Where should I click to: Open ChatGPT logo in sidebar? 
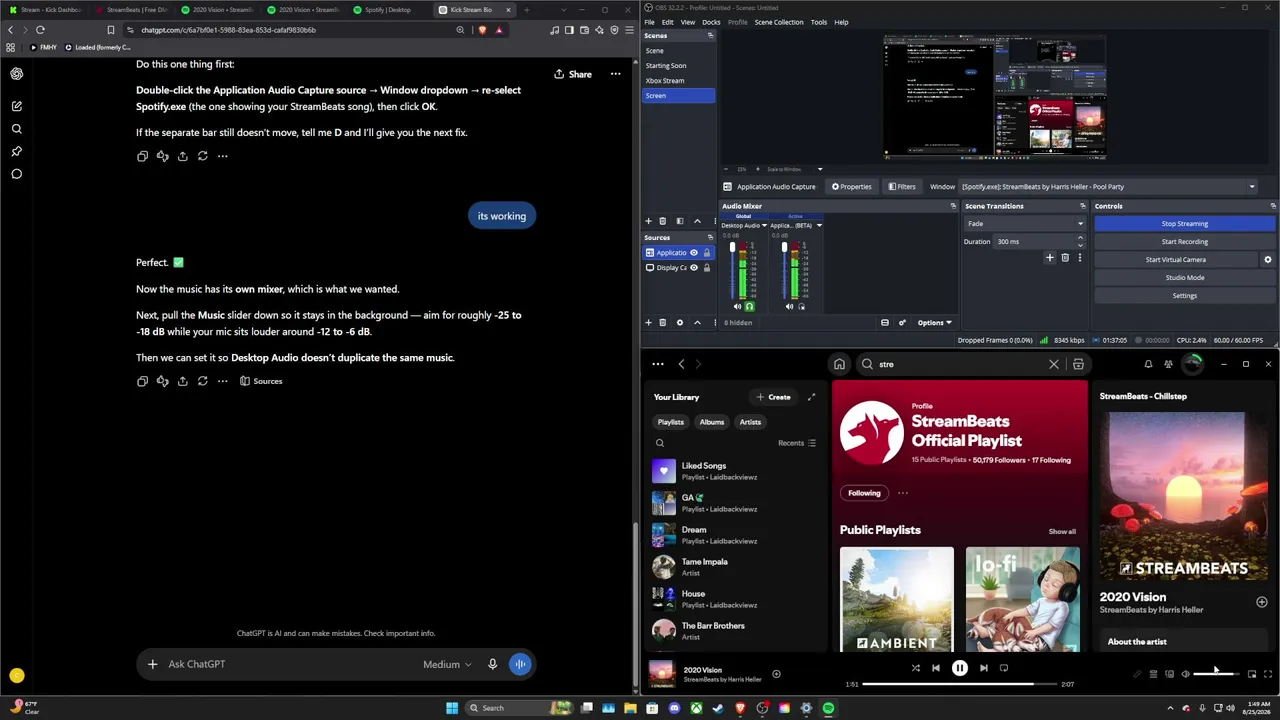tap(17, 74)
